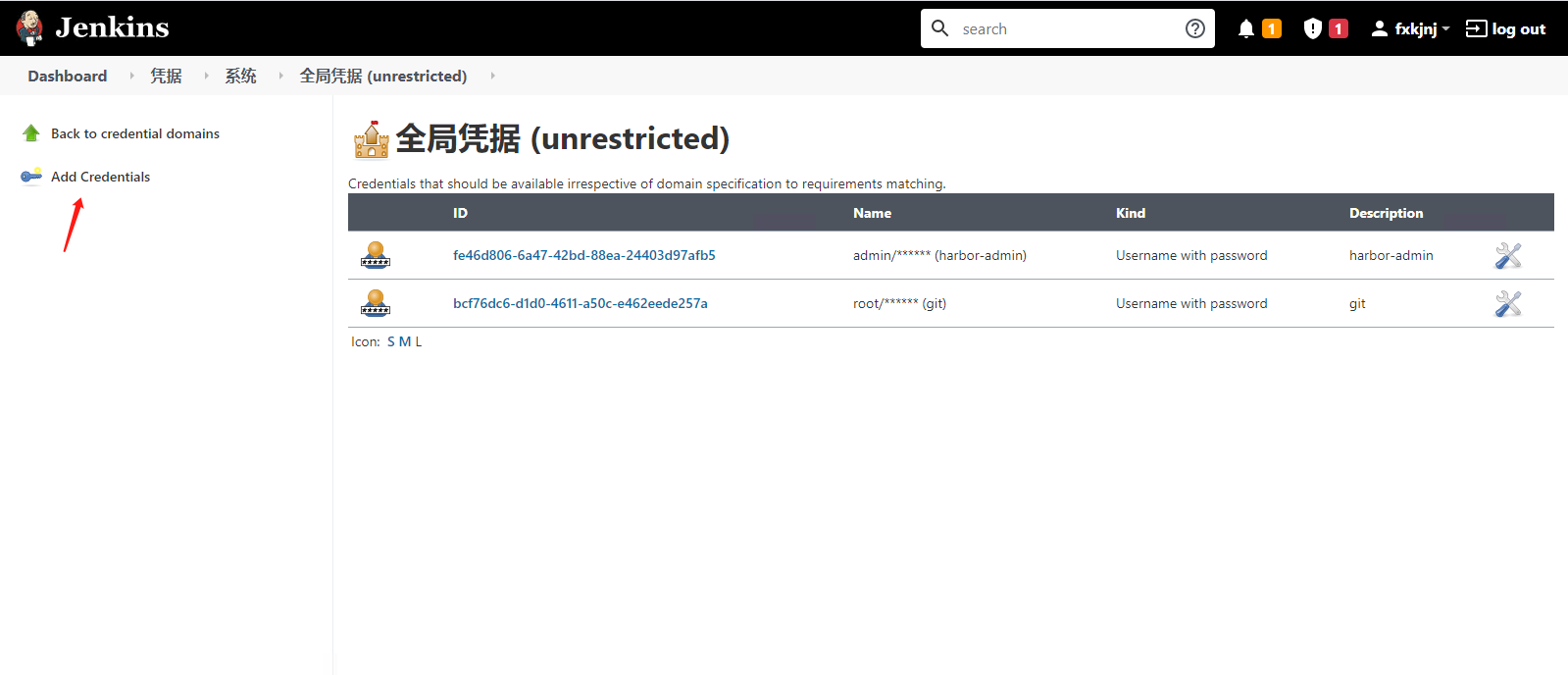
Task: Click the L icon size label
Action: tap(418, 341)
